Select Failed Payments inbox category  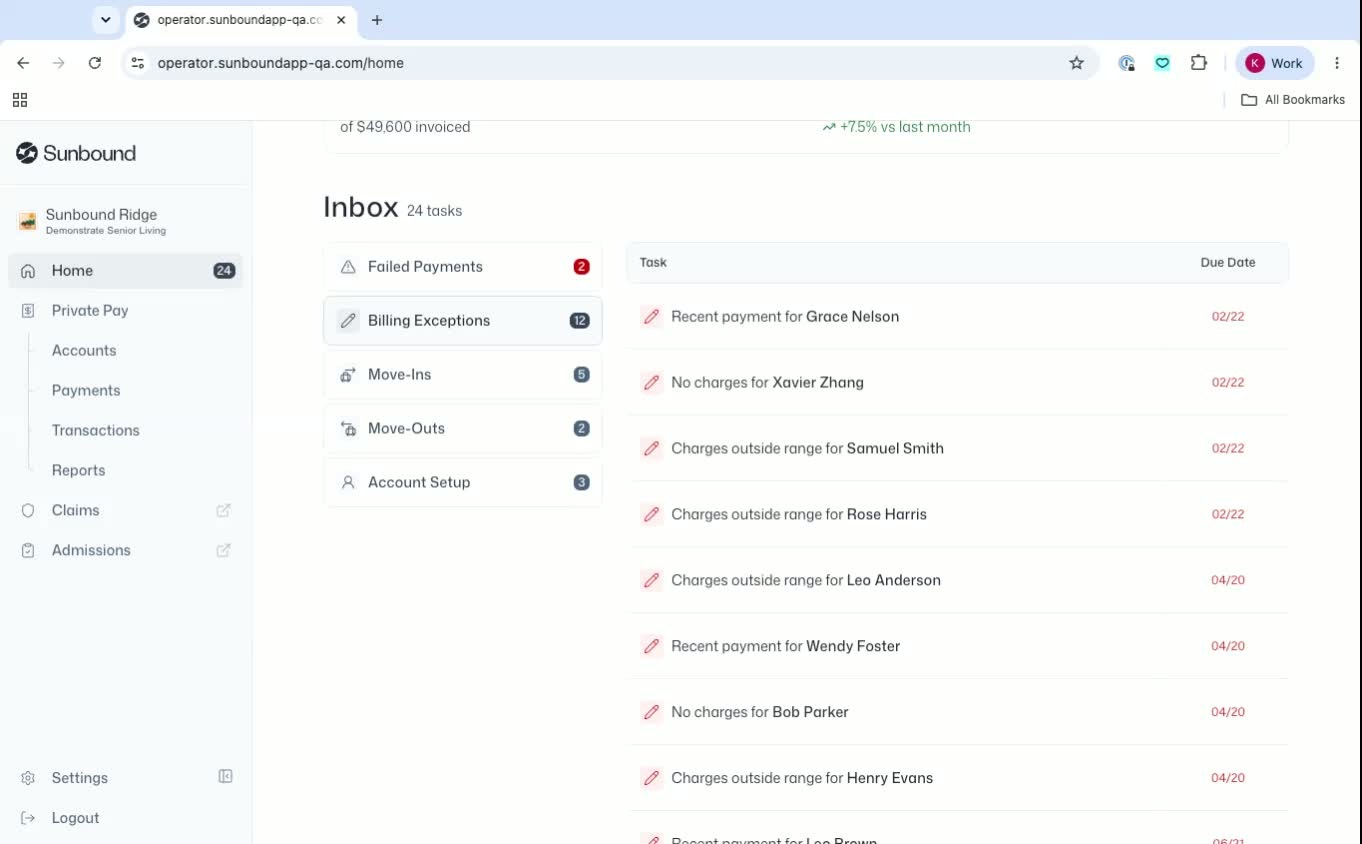pyautogui.click(x=463, y=267)
